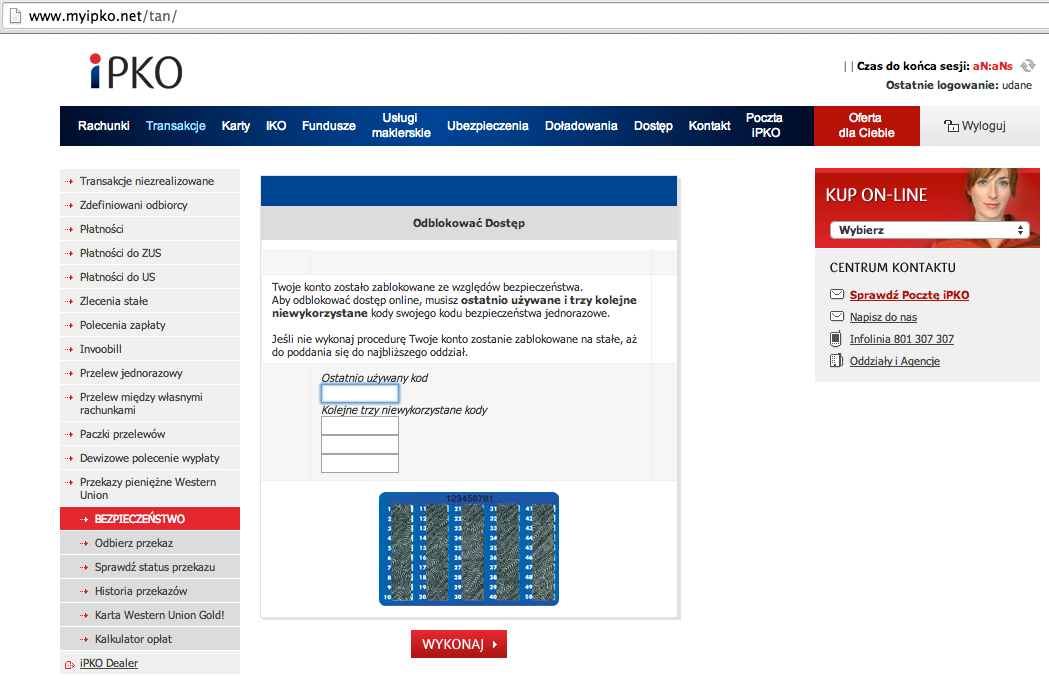The image size is (1049, 679).
Task: Select Odbierz przekaz in sidebar
Action: [150, 543]
